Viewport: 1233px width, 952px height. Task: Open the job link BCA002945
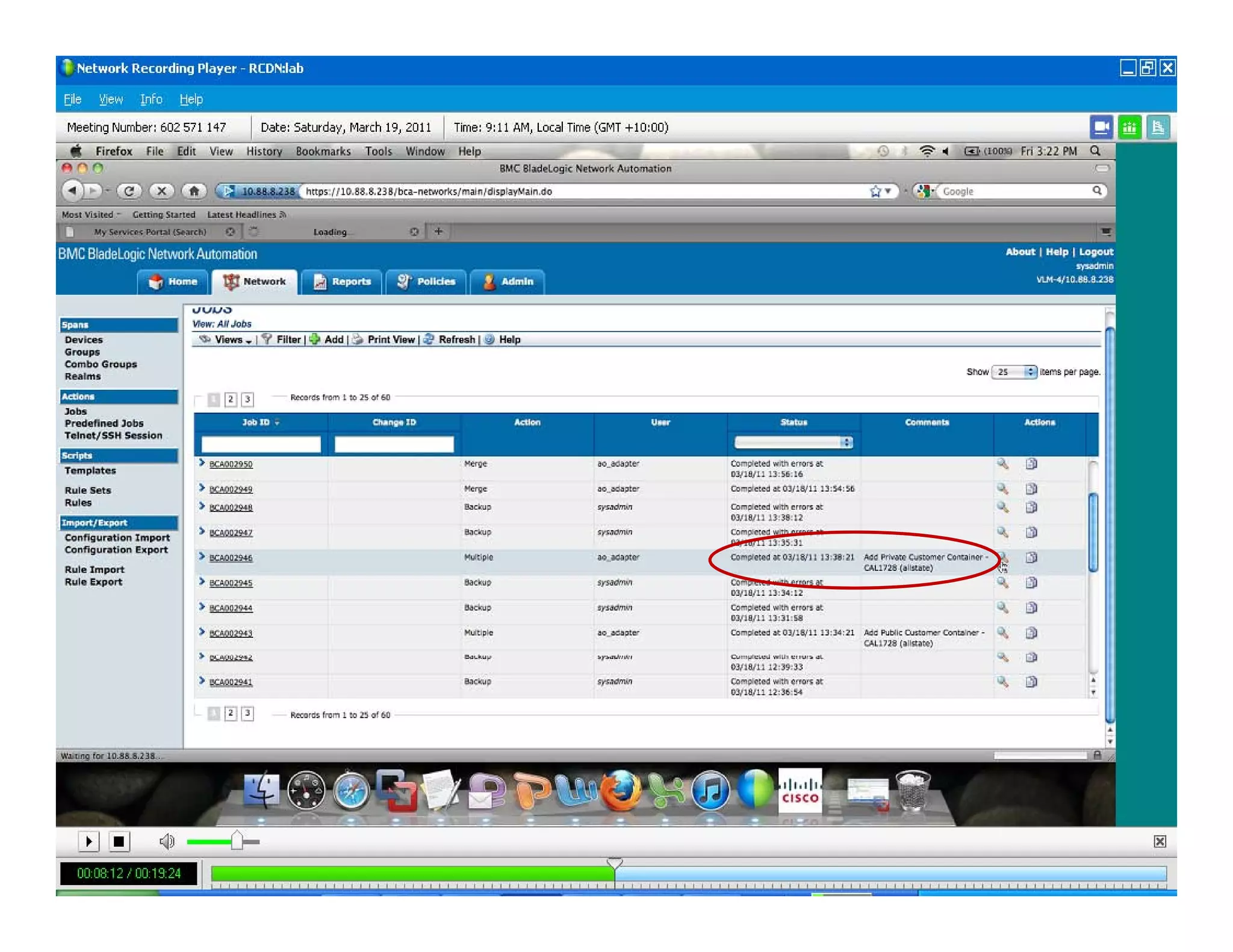(x=231, y=583)
